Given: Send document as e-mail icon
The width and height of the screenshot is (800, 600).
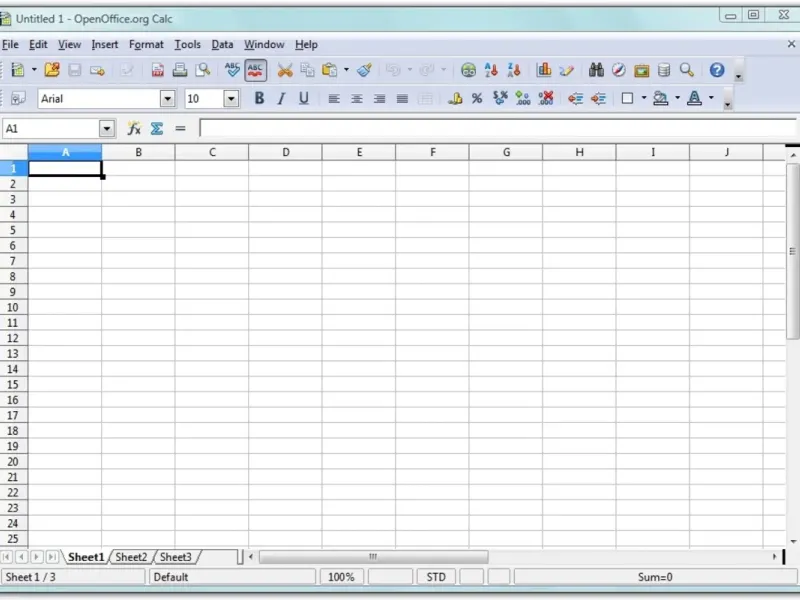Looking at the screenshot, I should tap(97, 70).
